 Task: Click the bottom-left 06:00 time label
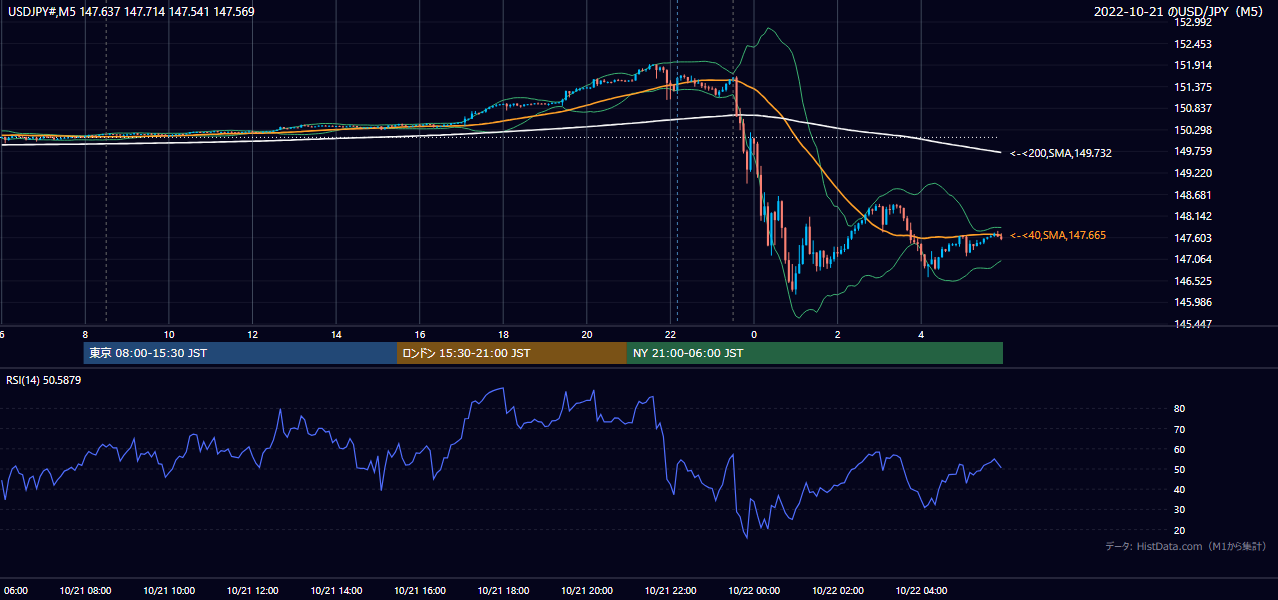14,591
